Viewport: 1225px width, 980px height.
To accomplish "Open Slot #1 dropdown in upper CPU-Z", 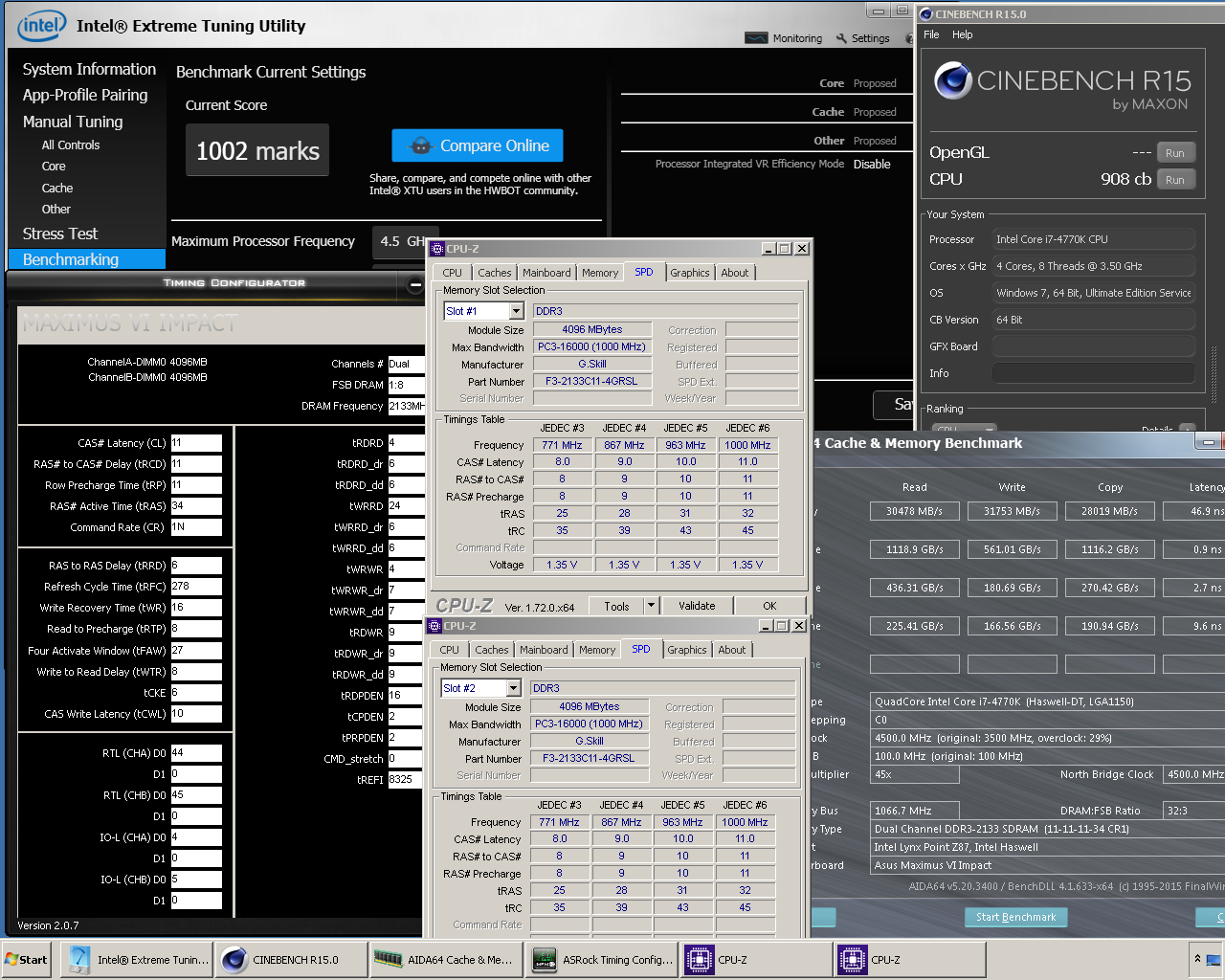I will (517, 311).
